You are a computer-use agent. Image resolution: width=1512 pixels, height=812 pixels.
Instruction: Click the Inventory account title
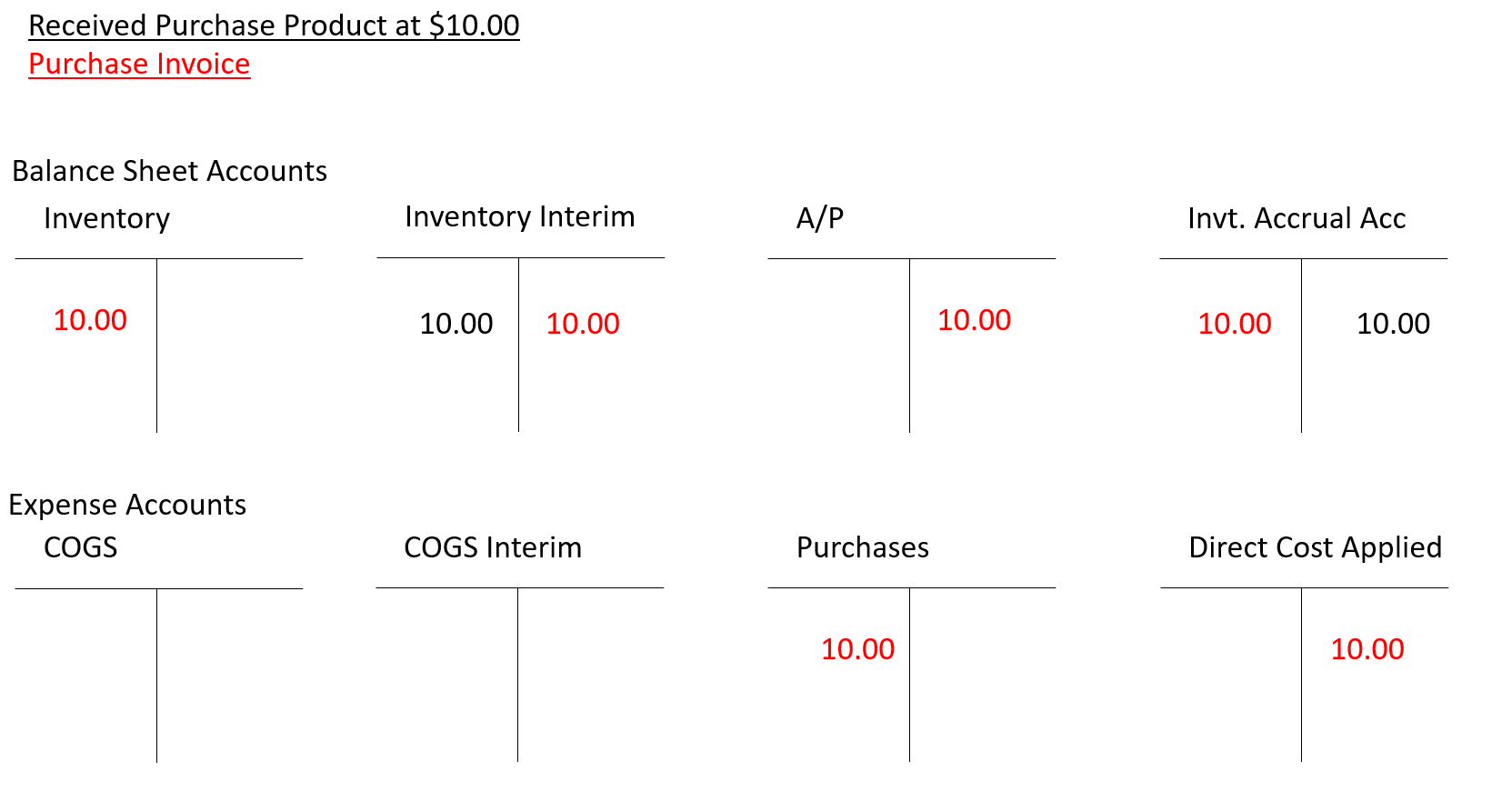pyautogui.click(x=106, y=218)
